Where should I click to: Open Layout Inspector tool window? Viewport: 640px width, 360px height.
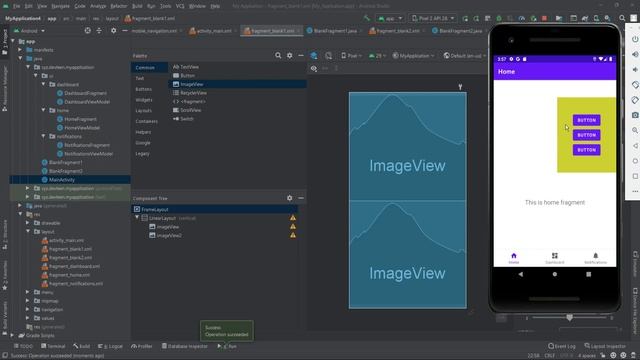point(605,346)
